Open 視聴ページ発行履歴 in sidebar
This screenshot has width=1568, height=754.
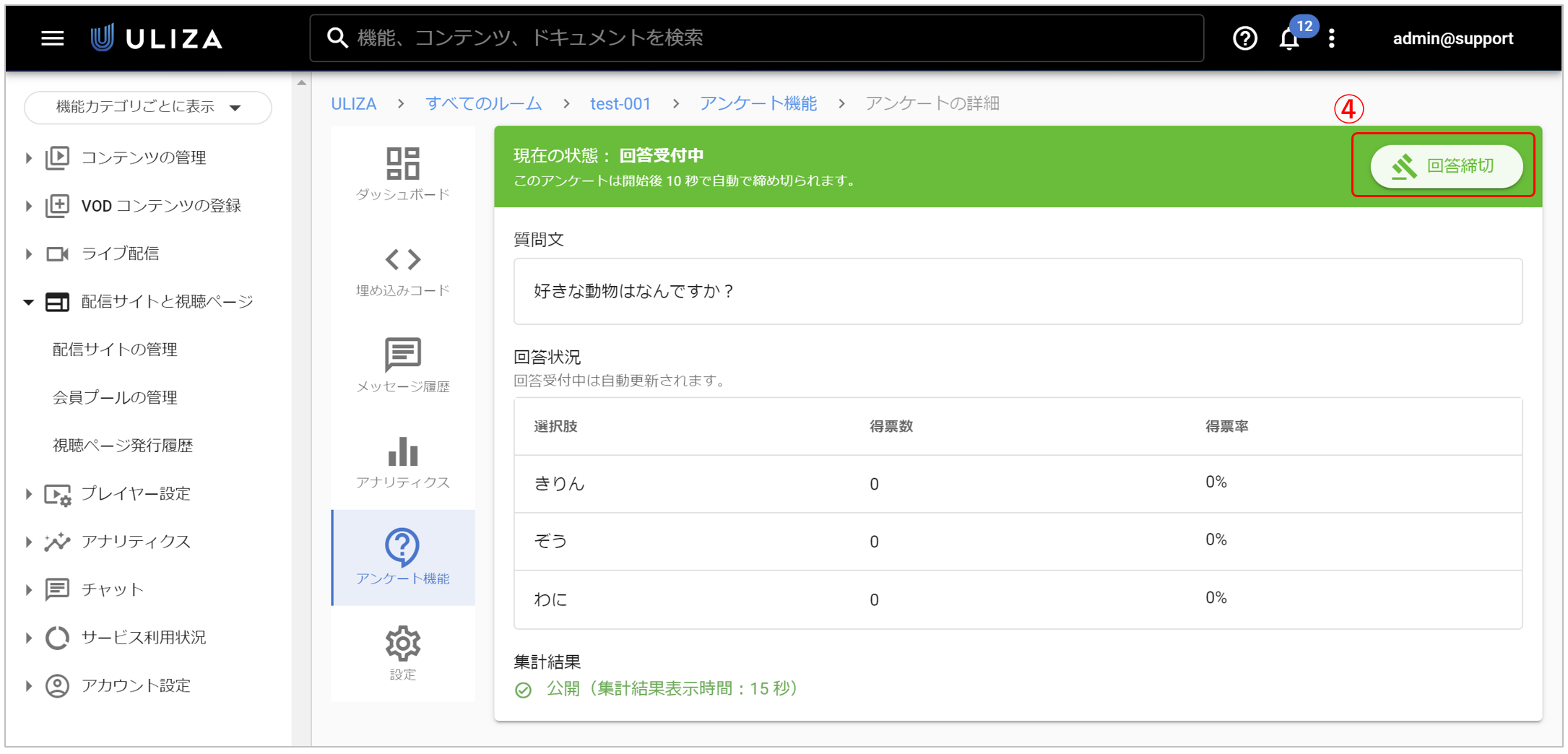(x=123, y=446)
